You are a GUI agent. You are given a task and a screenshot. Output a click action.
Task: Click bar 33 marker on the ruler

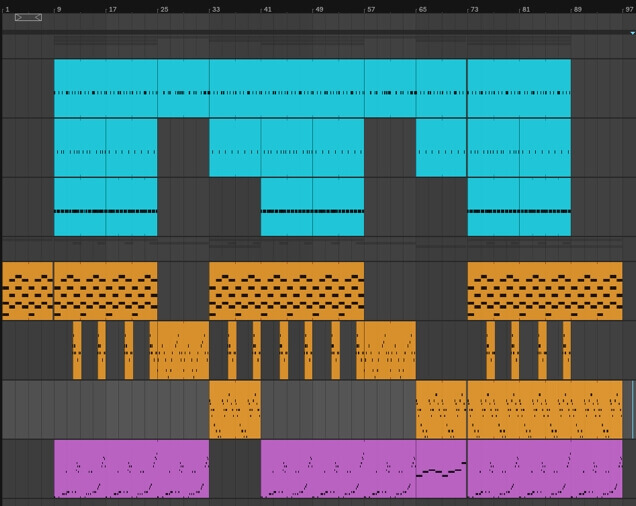click(216, 9)
